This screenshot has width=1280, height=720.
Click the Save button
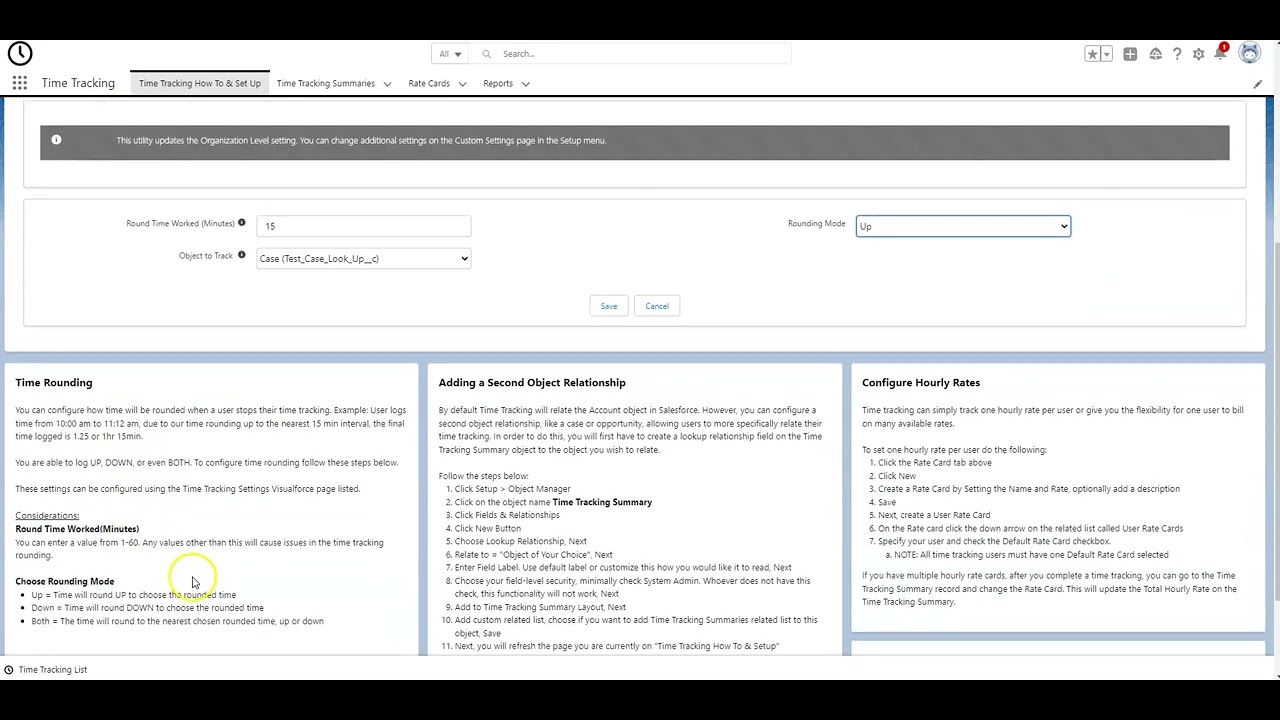(609, 306)
